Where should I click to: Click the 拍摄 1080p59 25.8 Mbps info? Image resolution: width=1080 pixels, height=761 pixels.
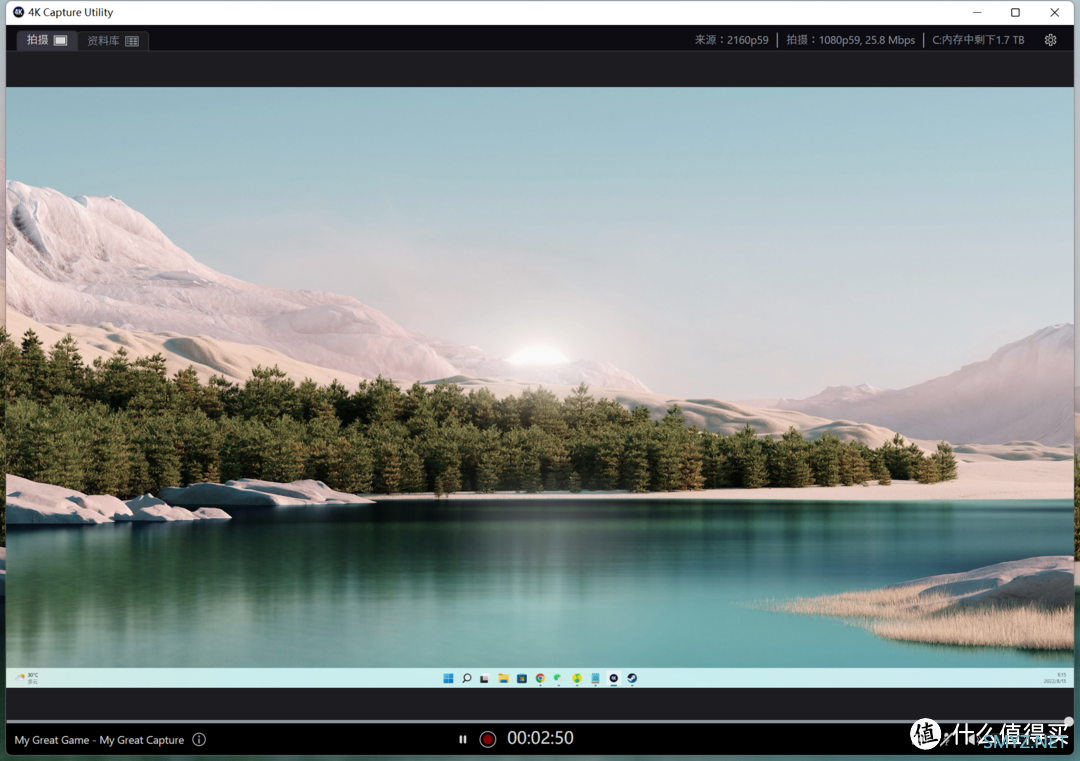click(x=850, y=40)
